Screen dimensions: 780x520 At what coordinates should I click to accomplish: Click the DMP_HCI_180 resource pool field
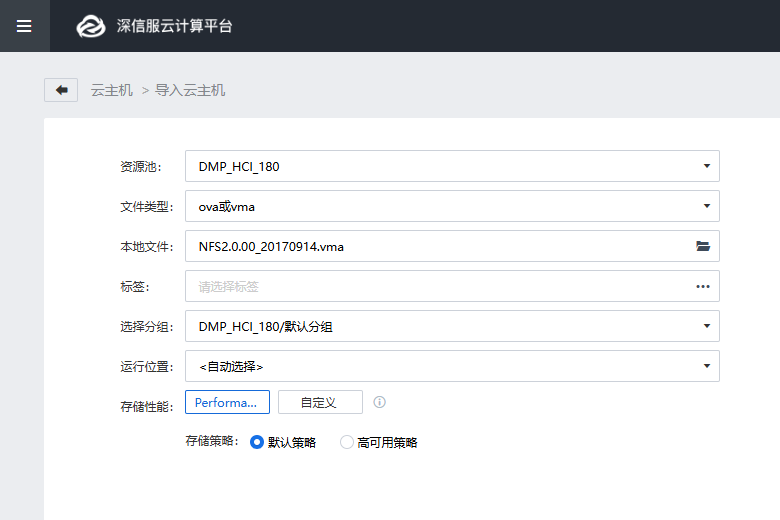[430, 166]
